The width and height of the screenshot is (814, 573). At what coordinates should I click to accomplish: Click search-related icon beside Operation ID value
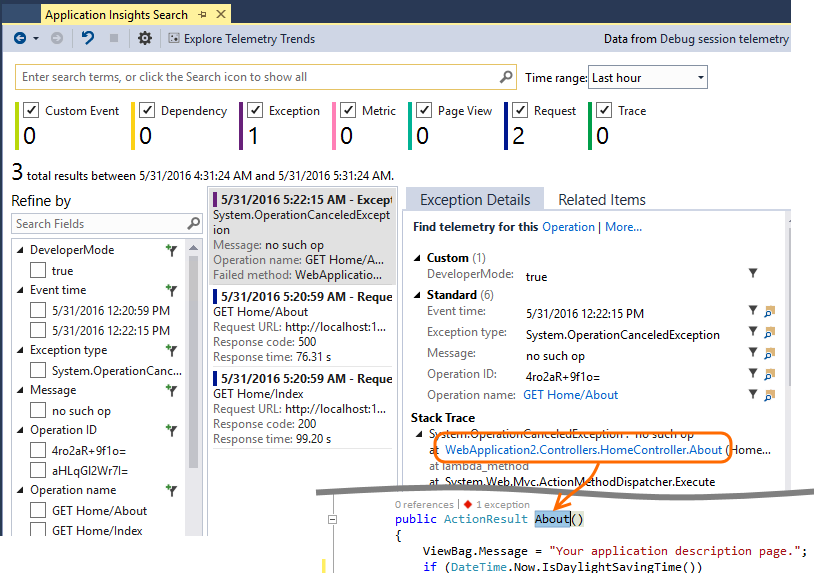[x=769, y=374]
